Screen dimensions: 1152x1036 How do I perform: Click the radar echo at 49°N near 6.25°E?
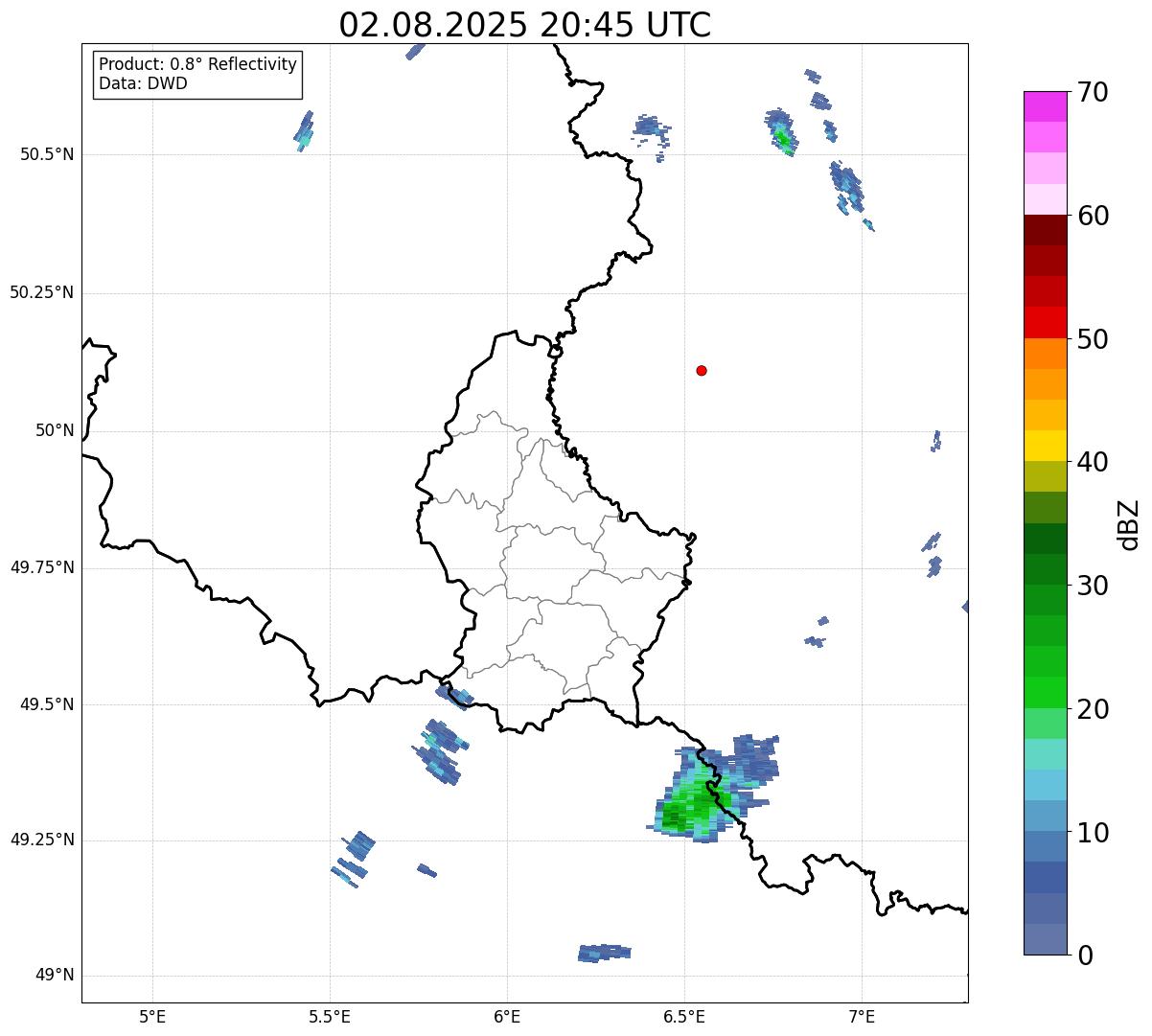click(605, 953)
